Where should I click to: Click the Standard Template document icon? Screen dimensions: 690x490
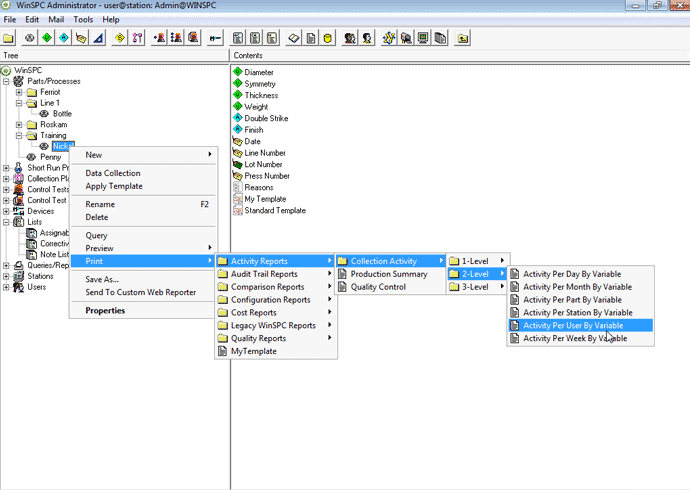[x=238, y=211]
